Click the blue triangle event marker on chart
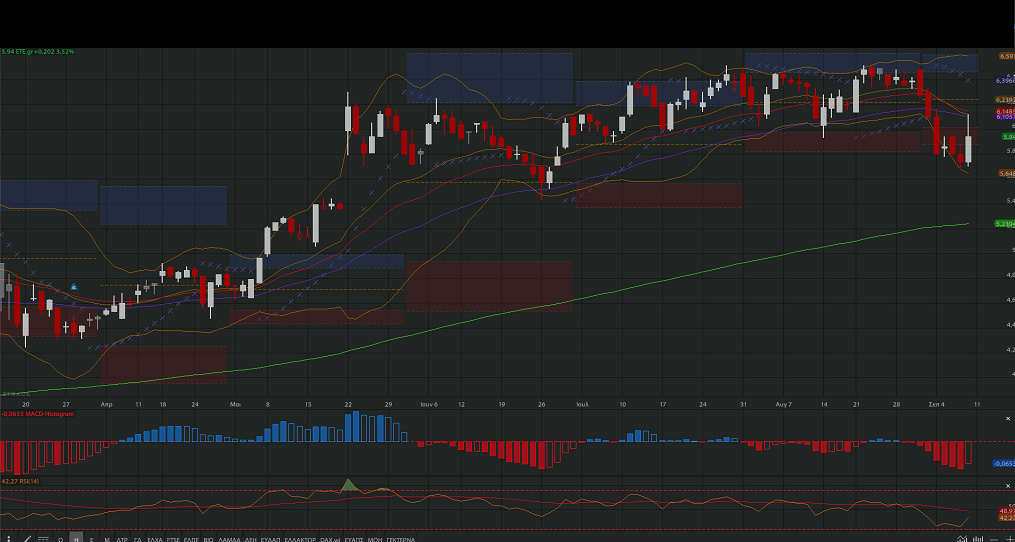 pyautogui.click(x=74, y=286)
